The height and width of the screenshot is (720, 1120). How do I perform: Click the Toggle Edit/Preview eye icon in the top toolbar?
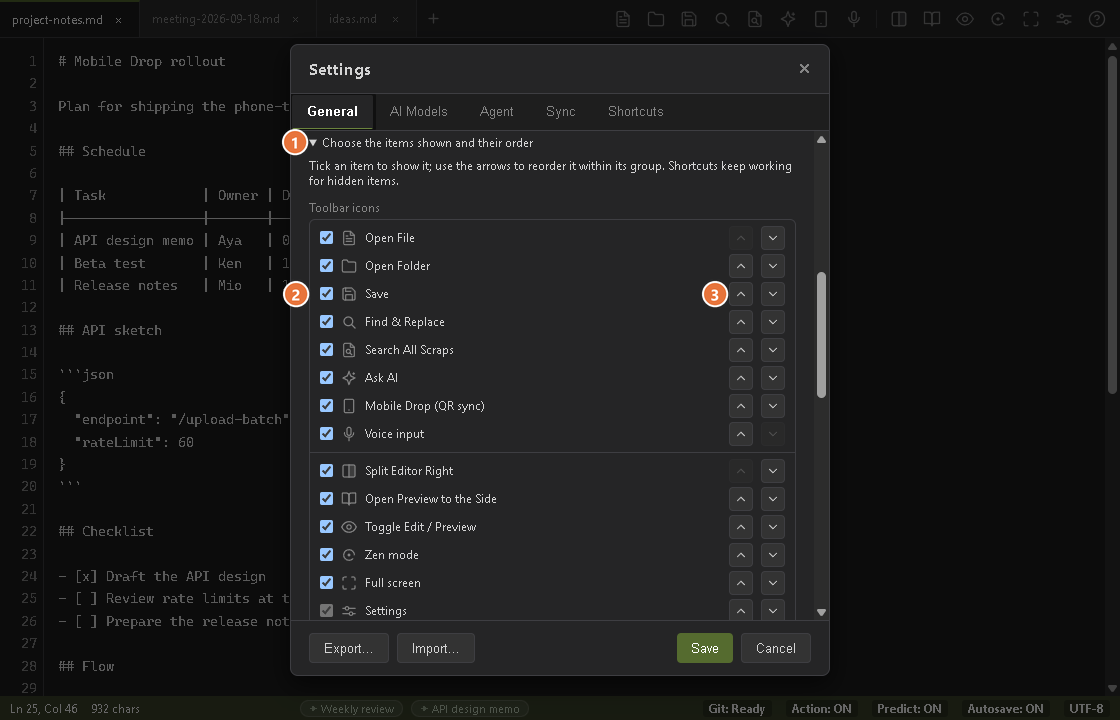(x=965, y=19)
